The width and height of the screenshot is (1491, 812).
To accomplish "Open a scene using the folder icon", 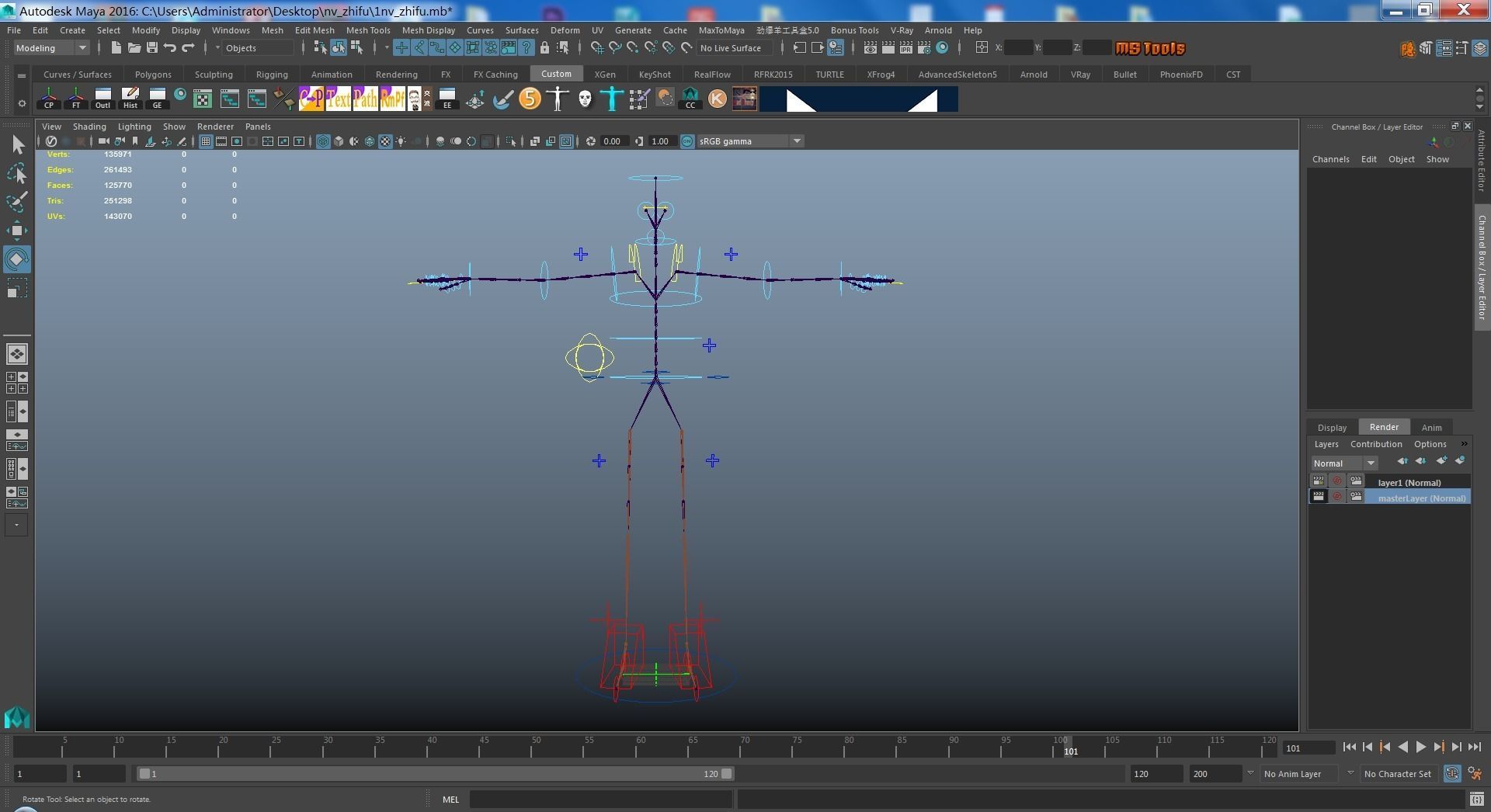I will (x=134, y=48).
